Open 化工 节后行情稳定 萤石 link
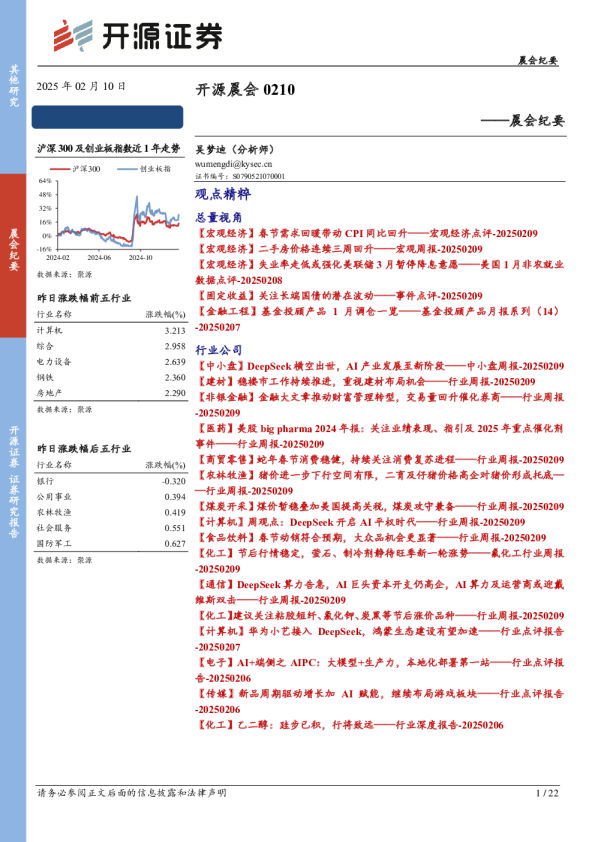Viewport: 595px width, 842px height. (380, 561)
